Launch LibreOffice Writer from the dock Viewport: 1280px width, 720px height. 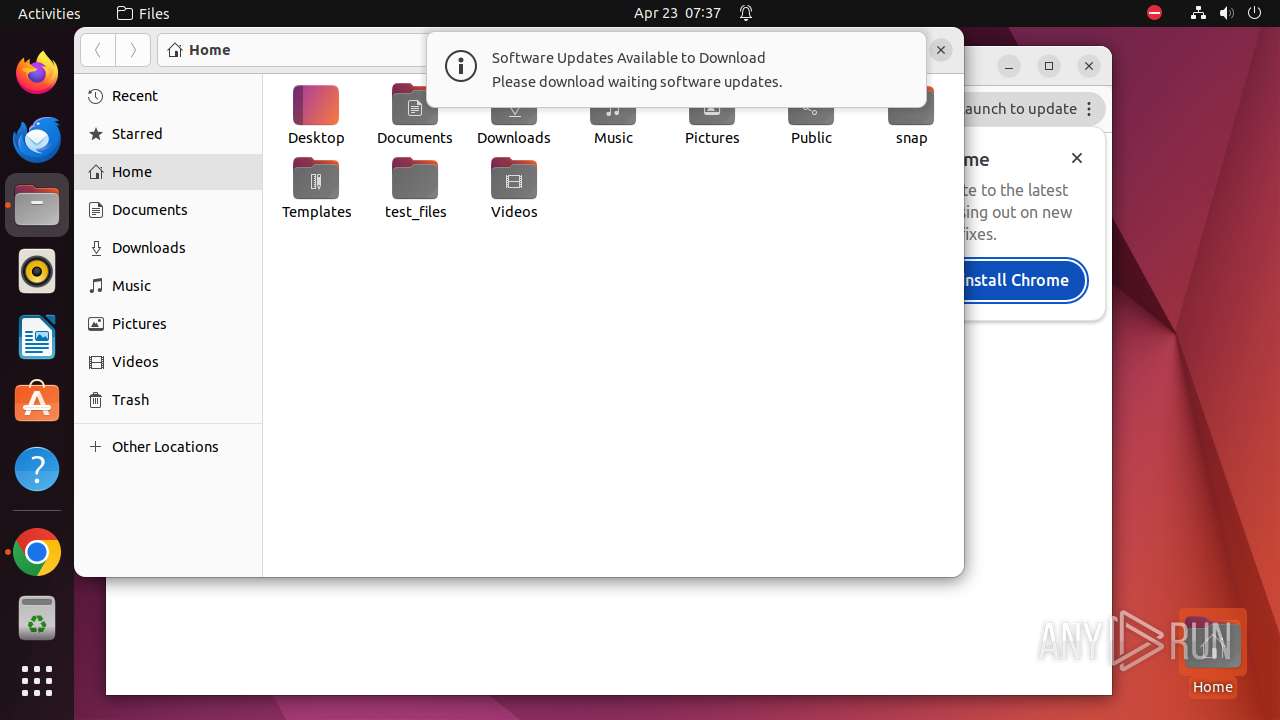coord(37,337)
